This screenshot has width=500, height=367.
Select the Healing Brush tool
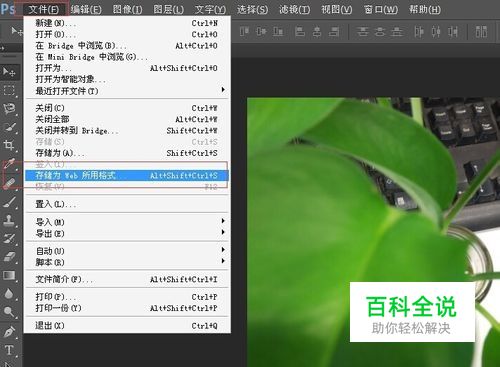(x=9, y=183)
